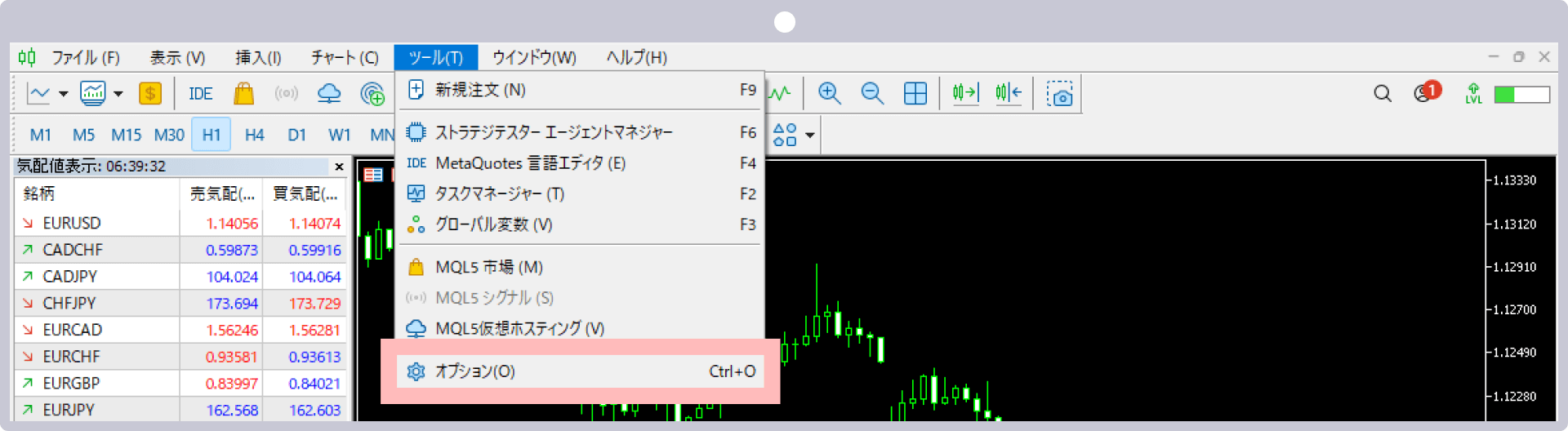
Task: Click the gold dollar sign icon
Action: click(149, 94)
